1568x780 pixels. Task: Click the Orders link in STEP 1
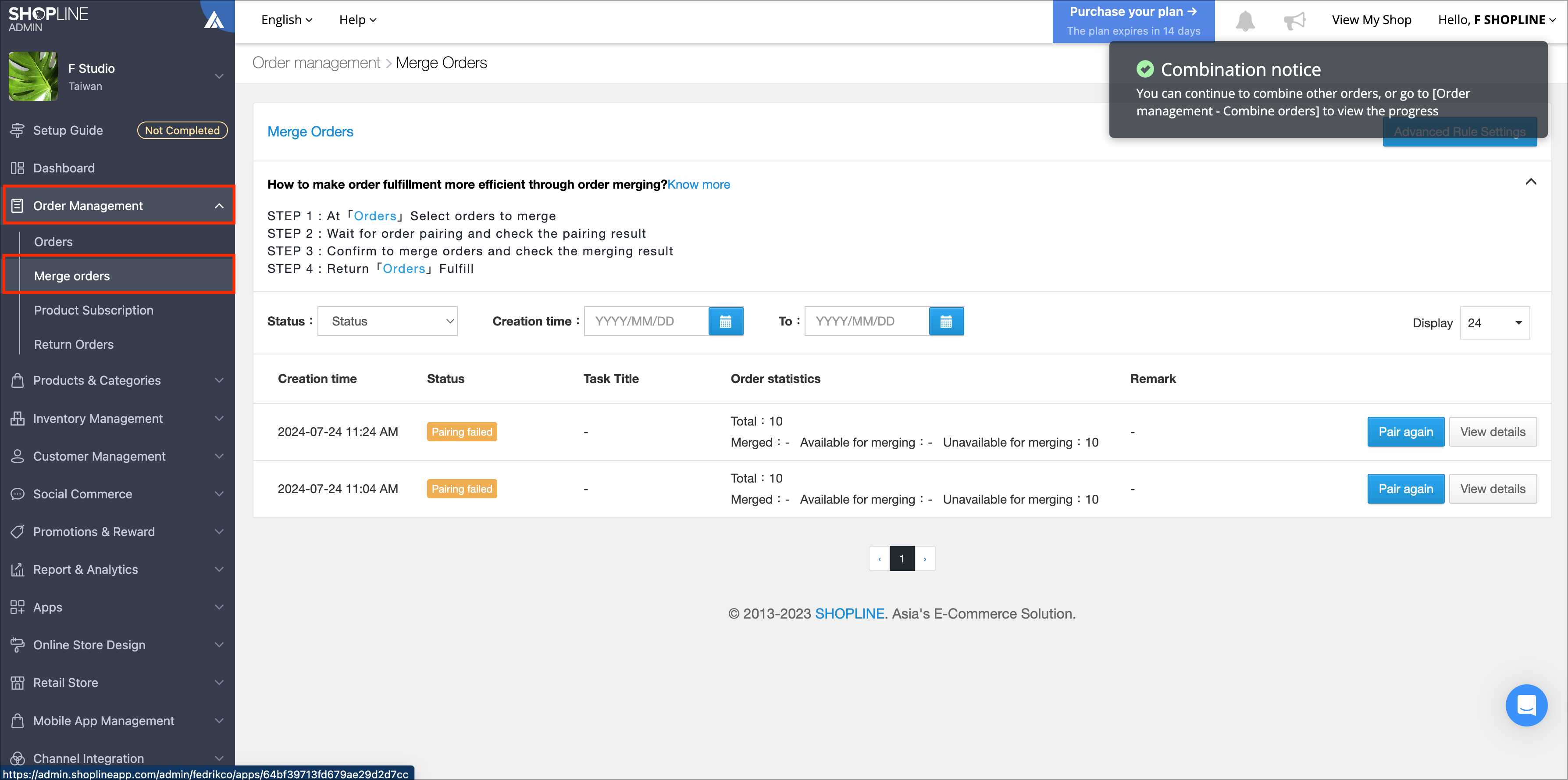(x=375, y=216)
